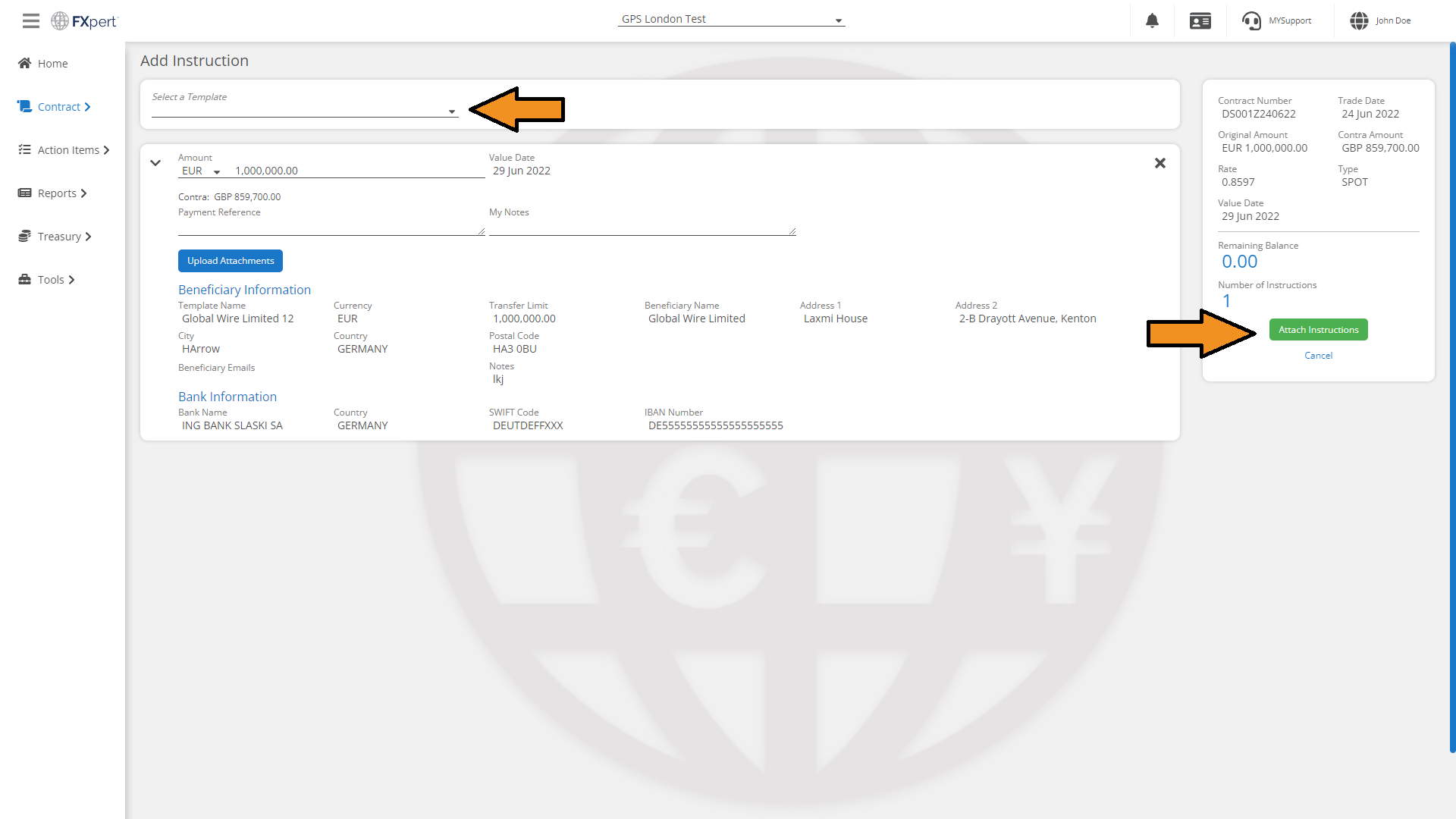
Task: Click the Treasury coins icon
Action: (25, 236)
